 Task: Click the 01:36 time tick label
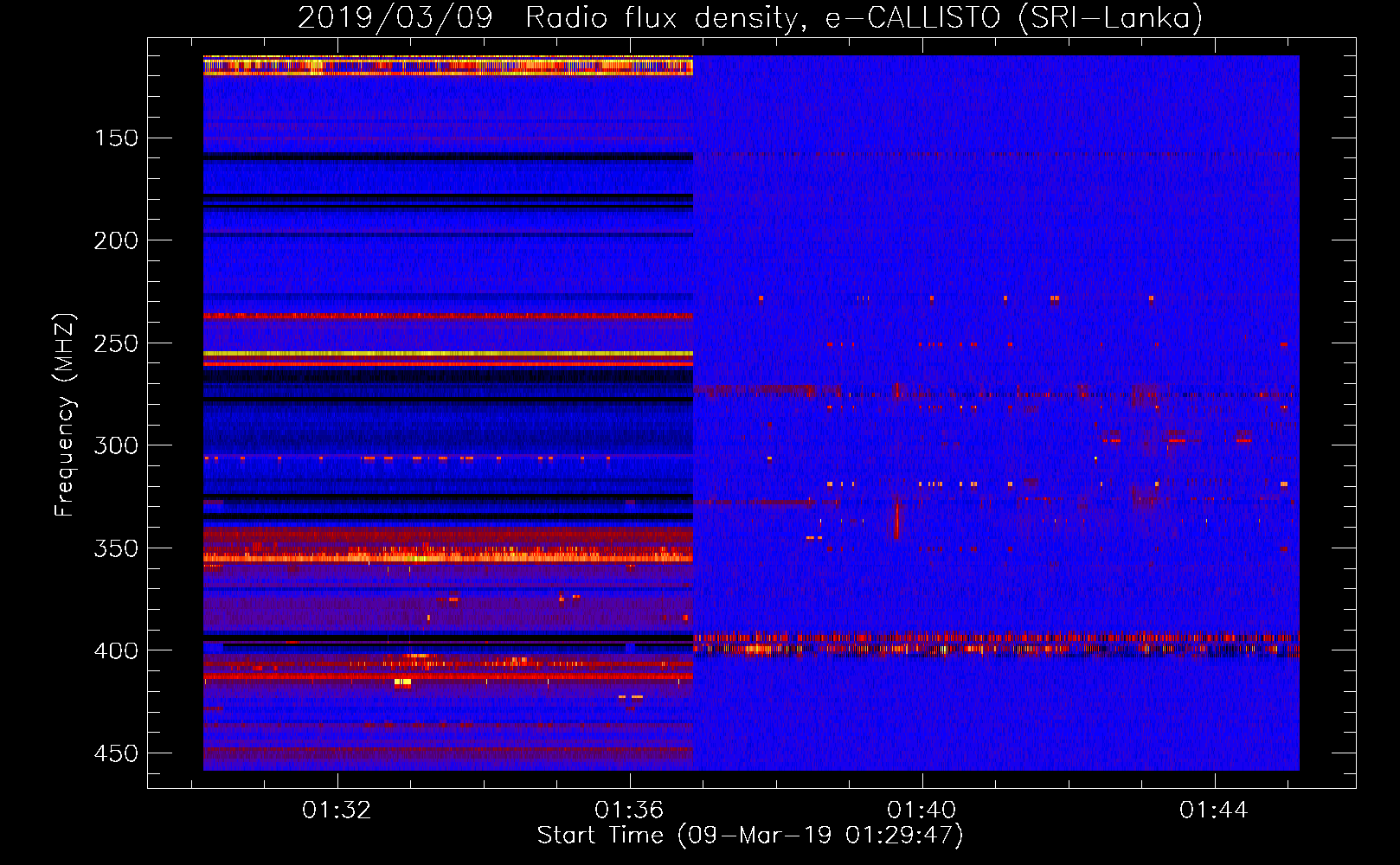pyautogui.click(x=629, y=810)
